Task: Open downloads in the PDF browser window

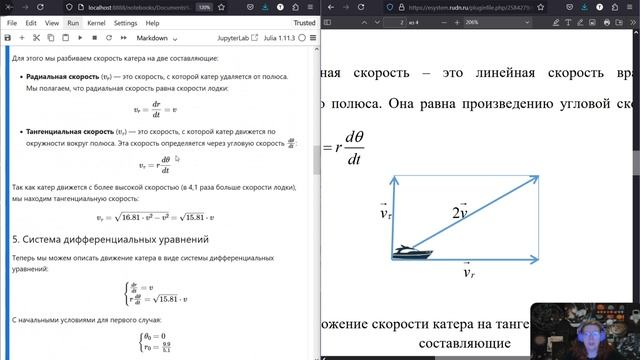Action: coord(584,7)
